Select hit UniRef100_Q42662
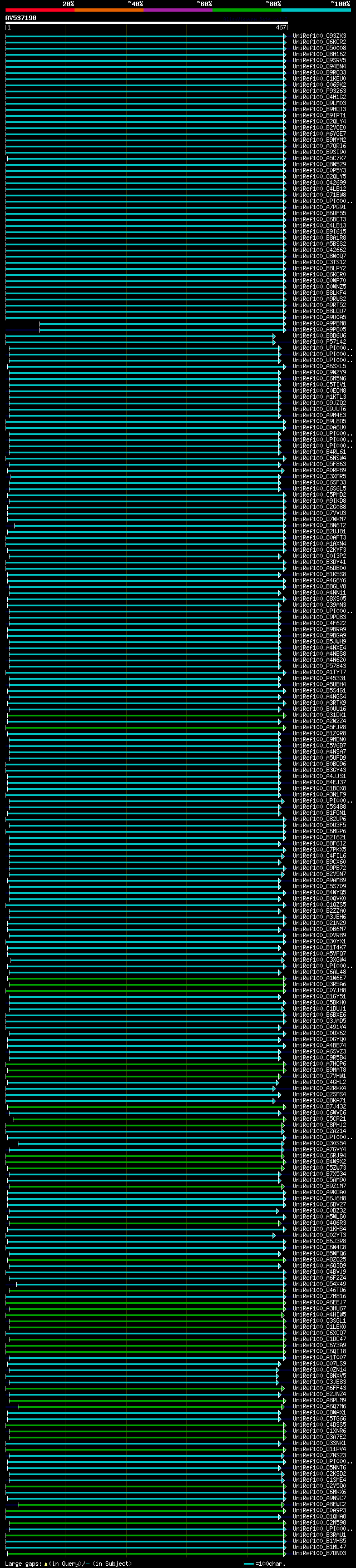This screenshot has height=1568, width=356. point(319,250)
